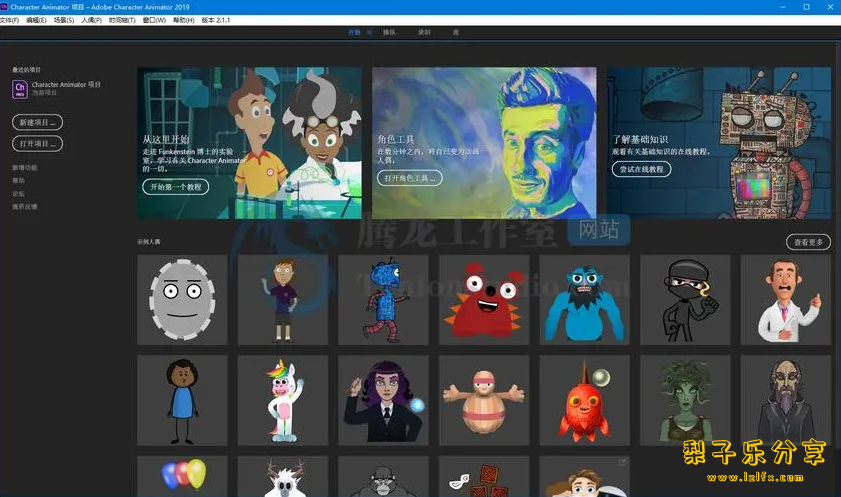Open the blue furry monster puppet
This screenshot has height=497, width=841.
[585, 300]
